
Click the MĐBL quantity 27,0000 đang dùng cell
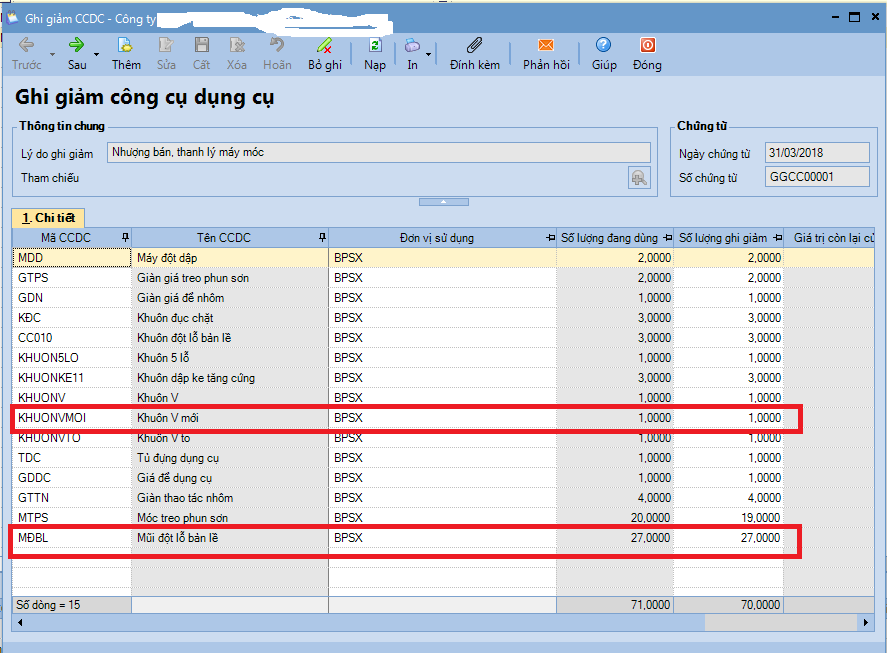[x=615, y=538]
